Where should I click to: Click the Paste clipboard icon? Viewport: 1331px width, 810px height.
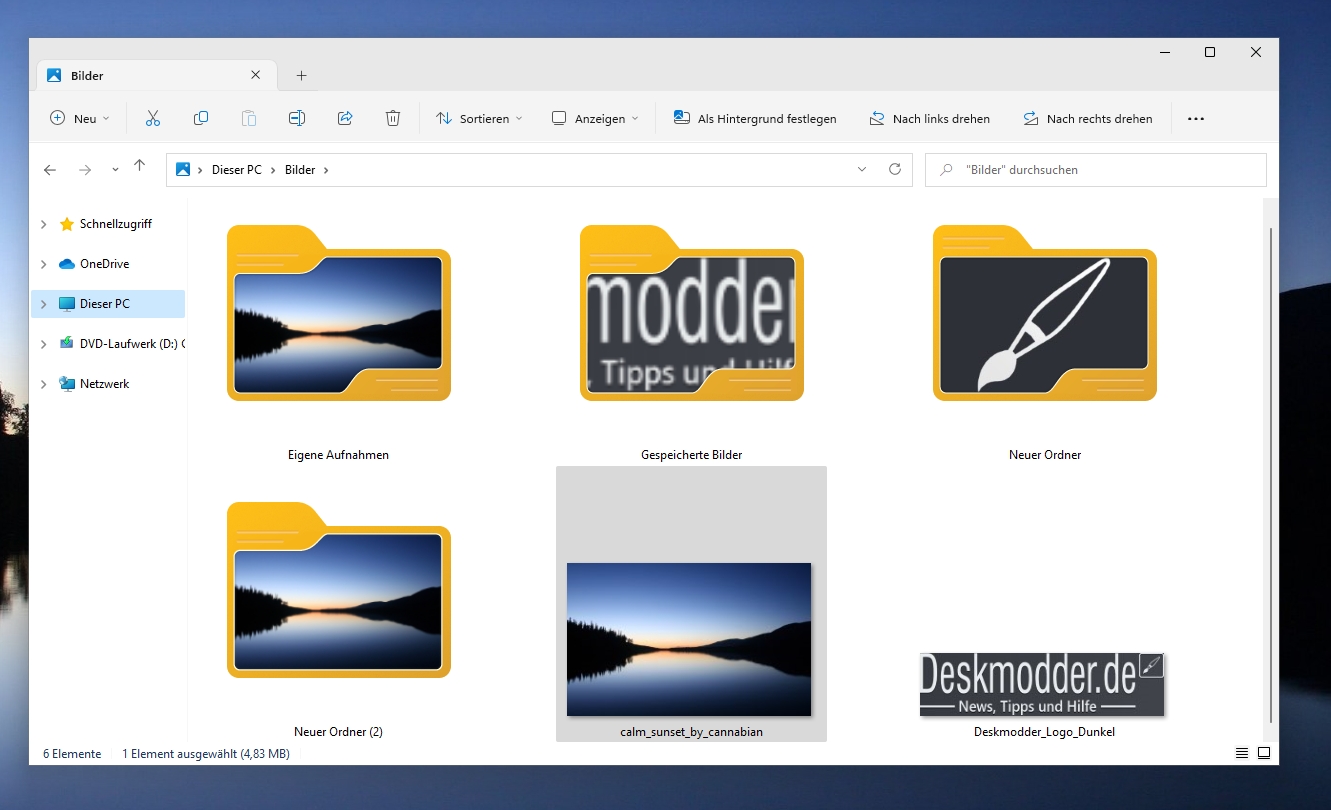[249, 118]
